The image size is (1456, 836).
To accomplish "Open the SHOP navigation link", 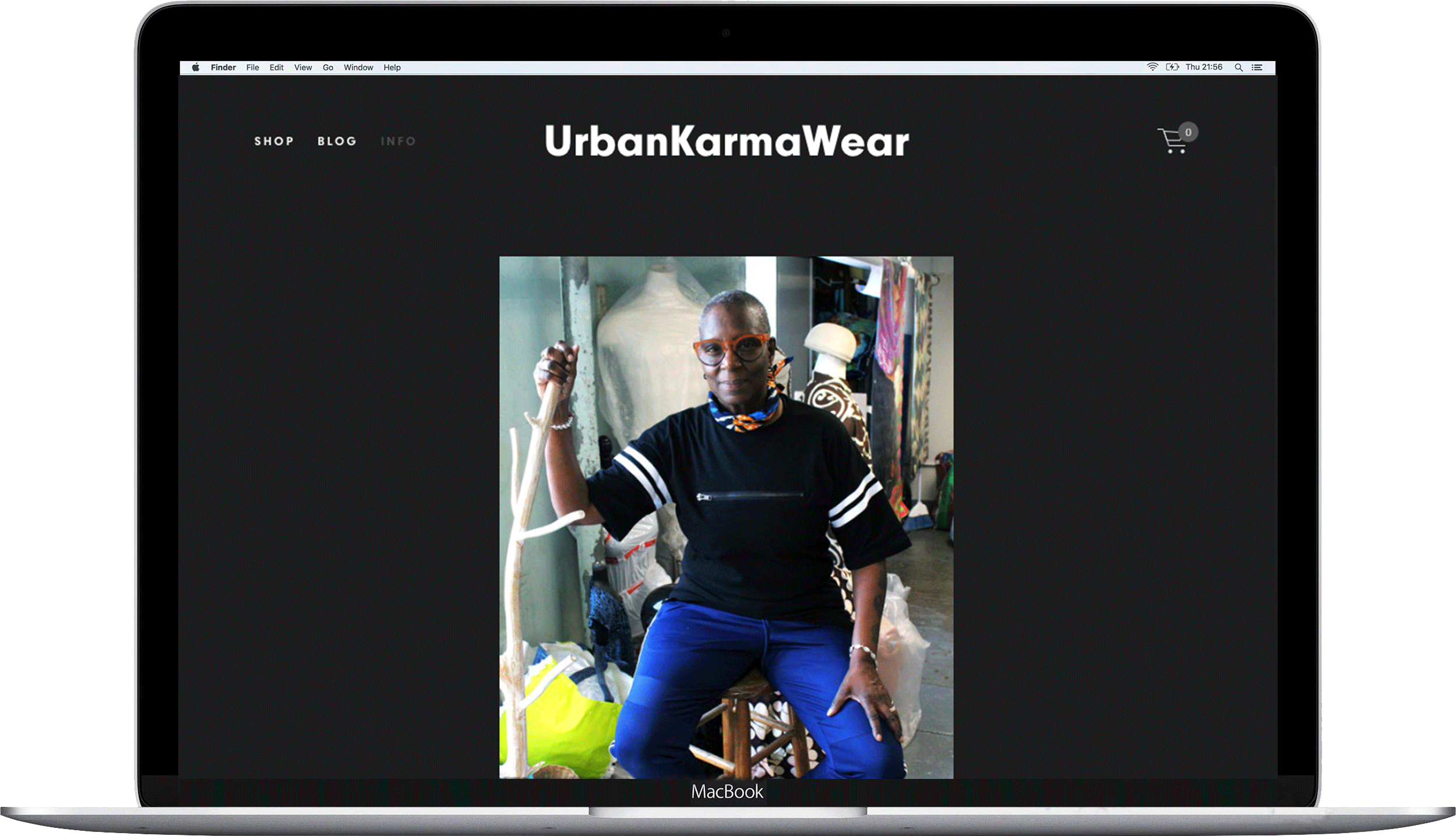I will [x=274, y=141].
